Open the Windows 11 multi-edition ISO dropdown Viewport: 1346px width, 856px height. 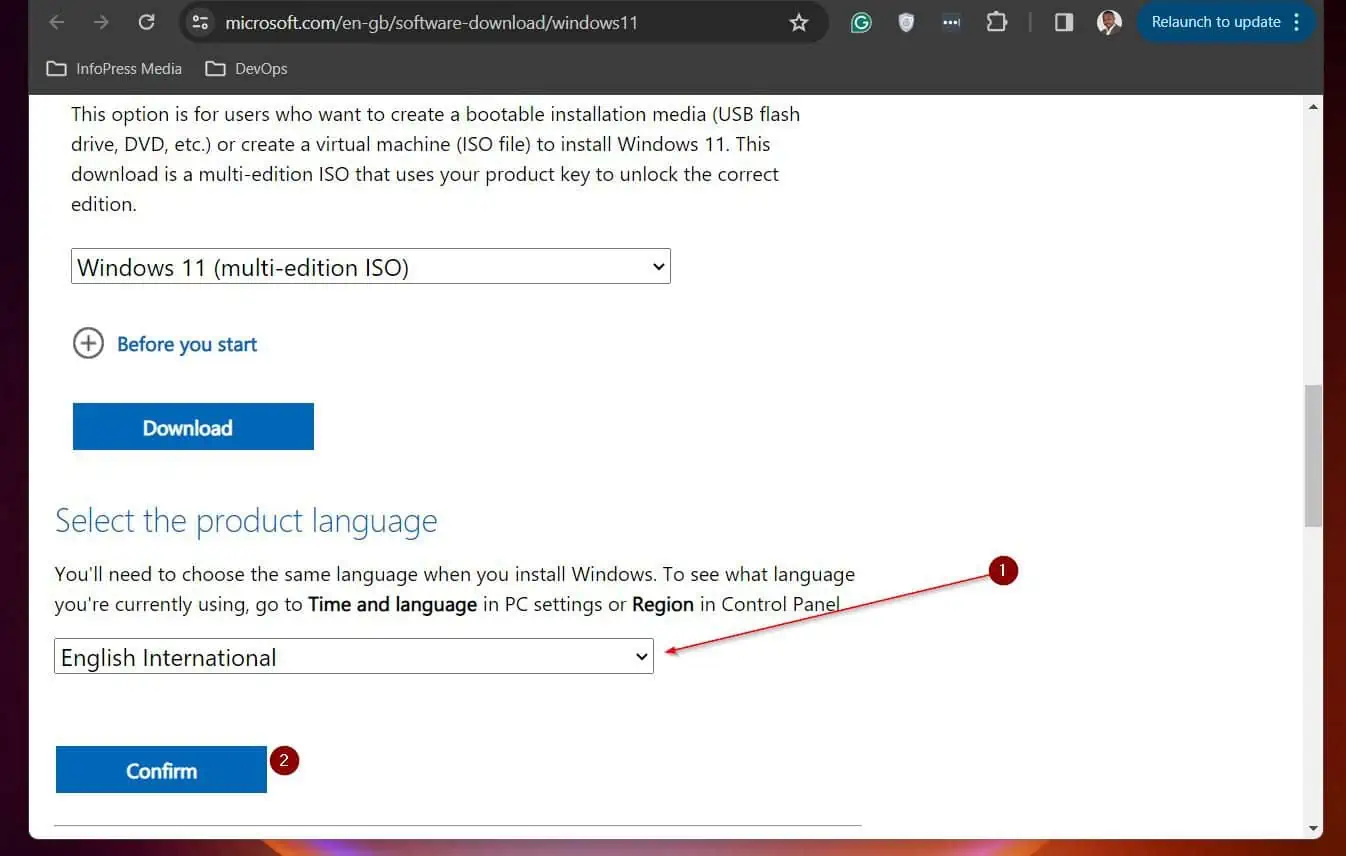(x=371, y=267)
